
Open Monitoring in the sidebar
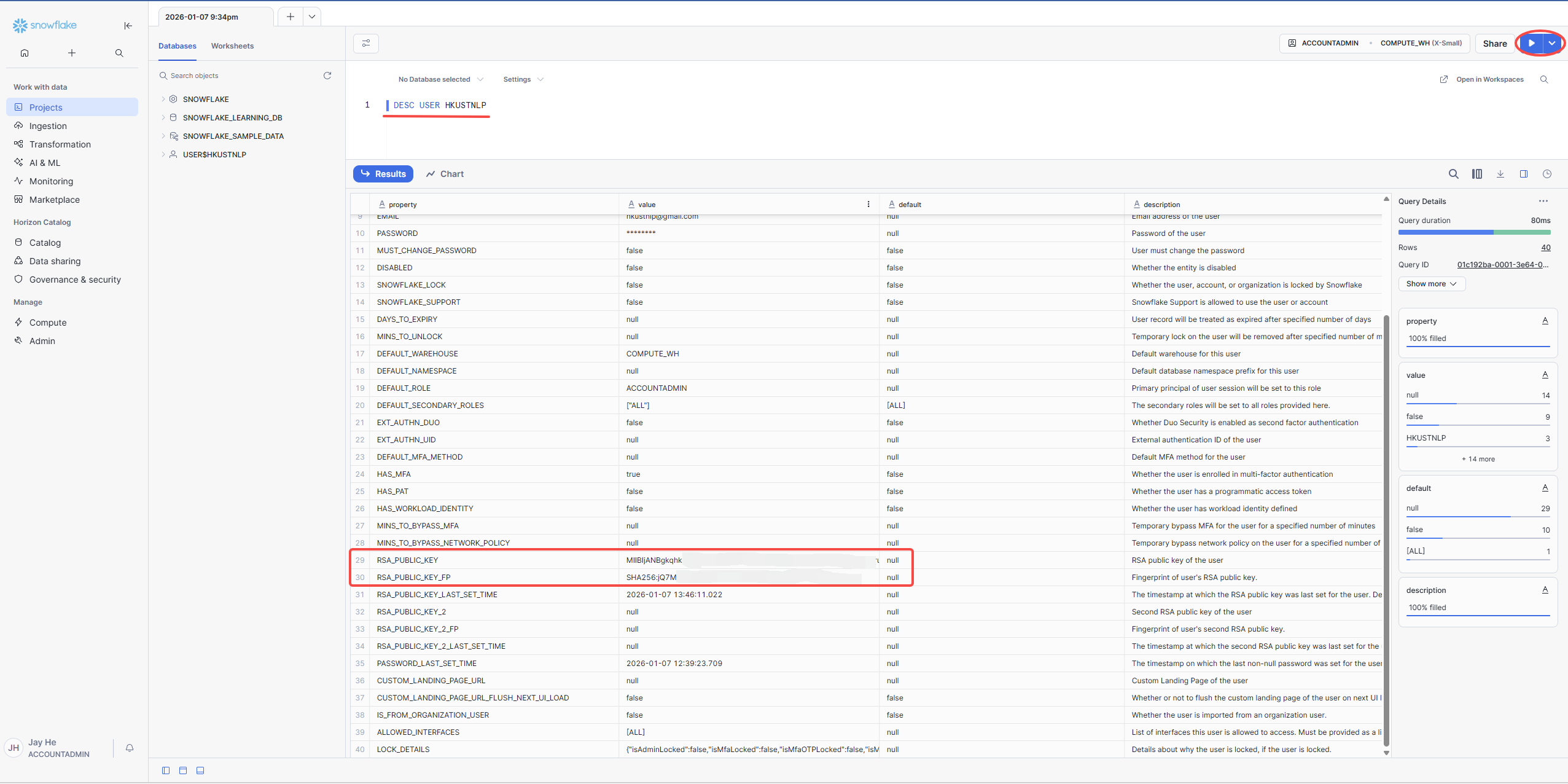point(72,181)
